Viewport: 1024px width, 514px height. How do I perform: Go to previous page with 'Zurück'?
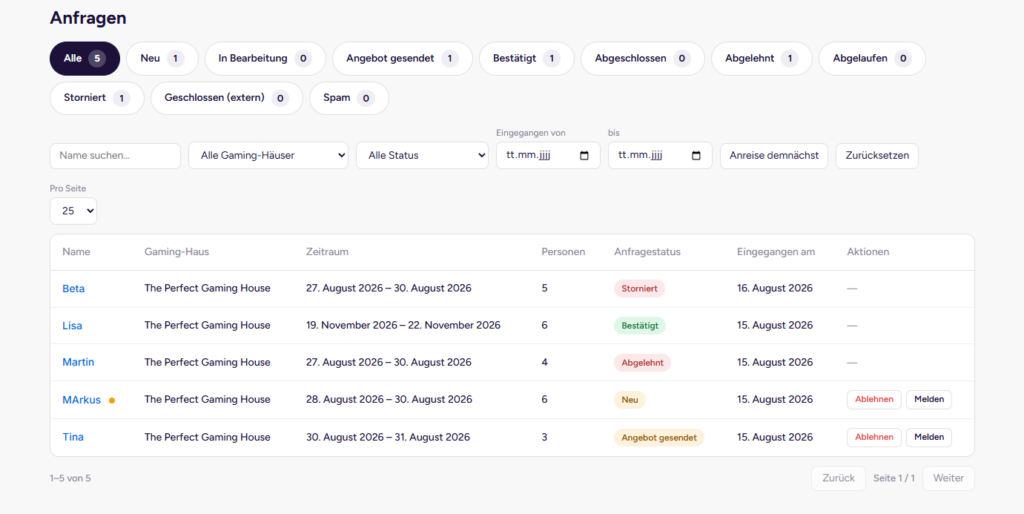point(839,478)
